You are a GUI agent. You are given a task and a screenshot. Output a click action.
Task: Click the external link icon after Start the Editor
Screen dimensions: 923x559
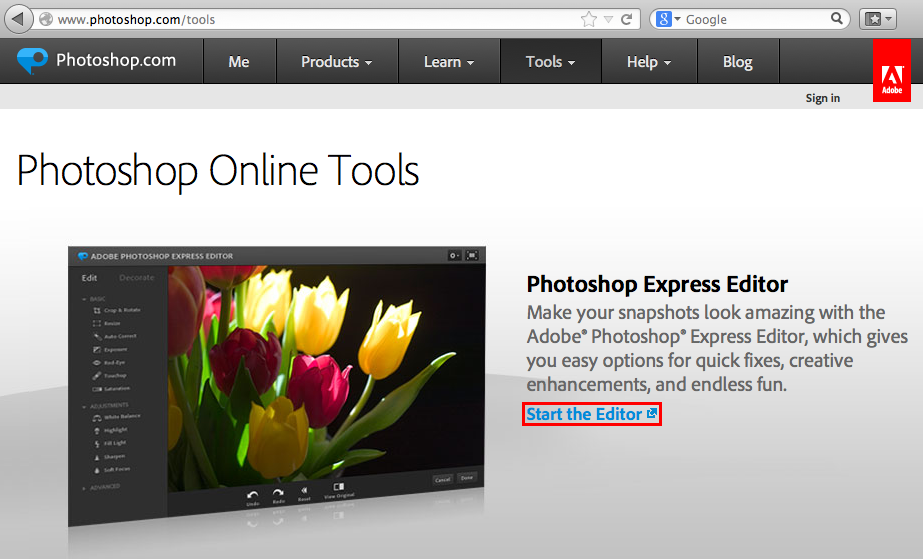(652, 414)
